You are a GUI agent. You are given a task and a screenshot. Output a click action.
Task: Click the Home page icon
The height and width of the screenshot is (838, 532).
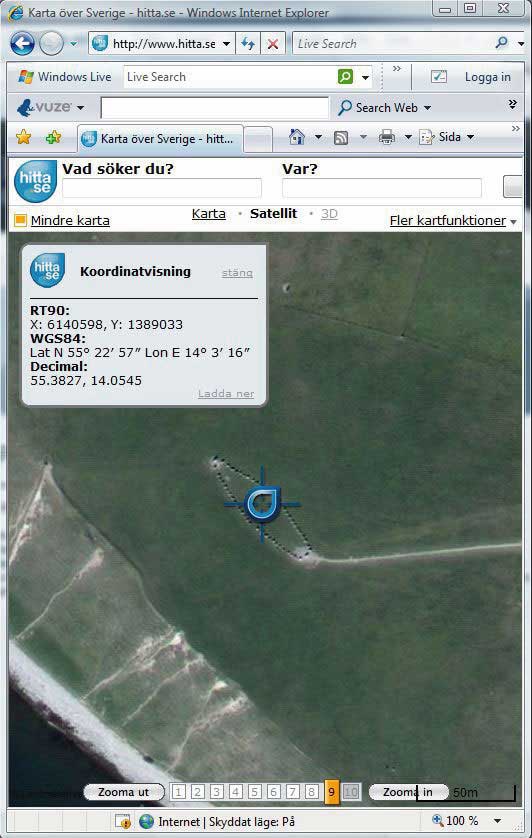point(297,137)
